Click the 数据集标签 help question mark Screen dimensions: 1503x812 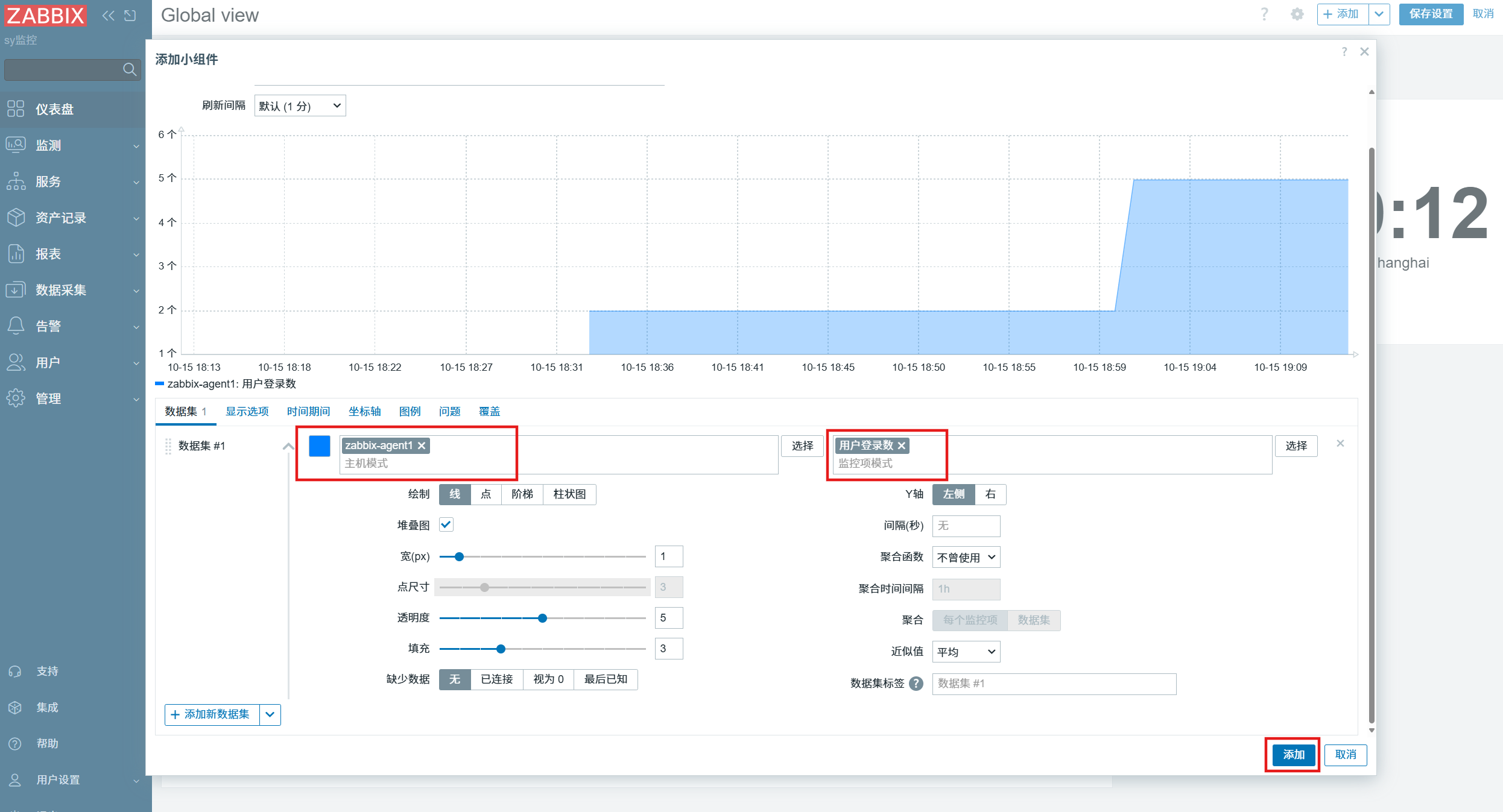pos(916,684)
